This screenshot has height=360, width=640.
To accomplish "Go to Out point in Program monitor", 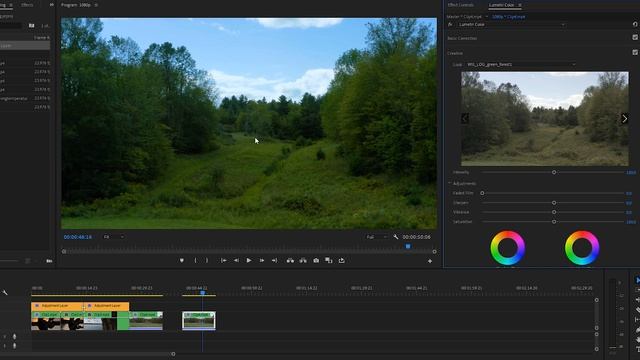I will [274, 260].
